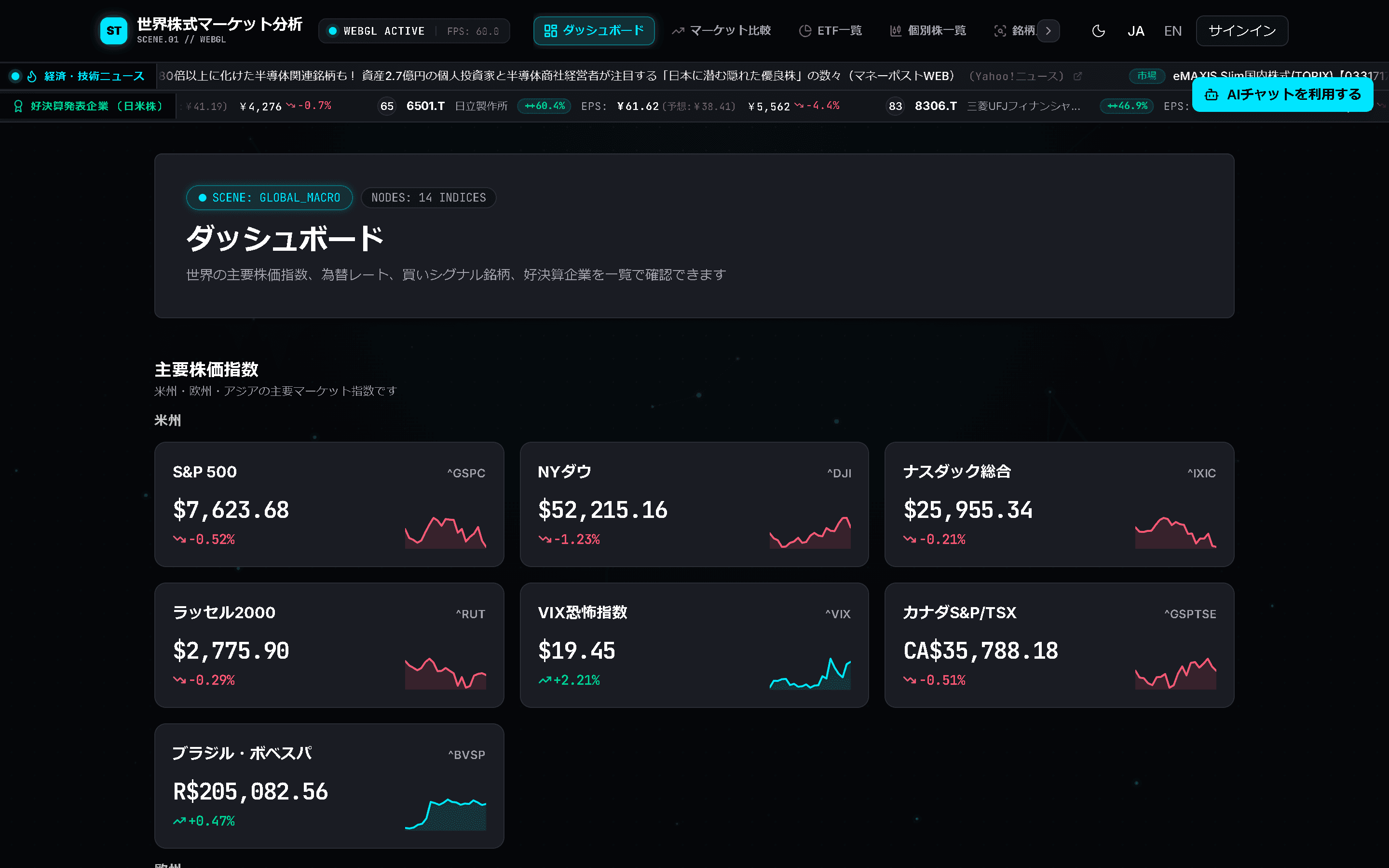Screen dimensions: 1389x868
Task: Click the NODES: 14 INDICES badge
Action: [428, 198]
